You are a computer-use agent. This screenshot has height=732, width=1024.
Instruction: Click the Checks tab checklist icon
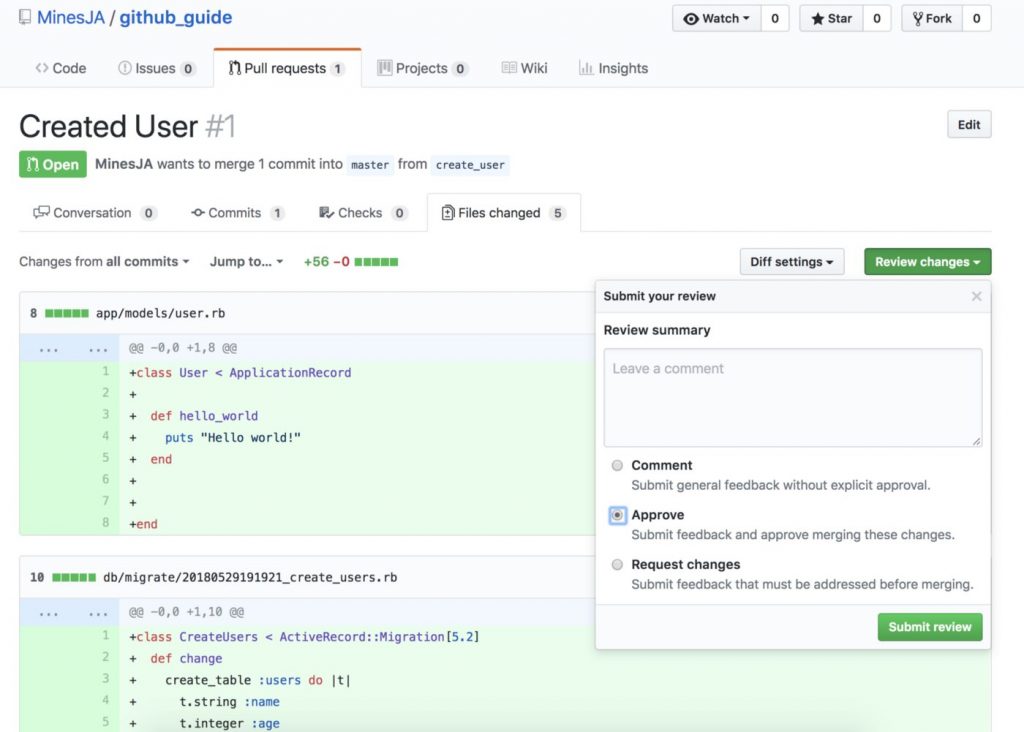click(x=327, y=212)
